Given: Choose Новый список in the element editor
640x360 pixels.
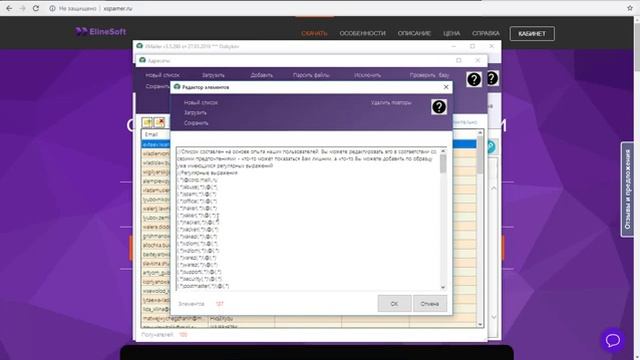Looking at the screenshot, I should pyautogui.click(x=201, y=102).
